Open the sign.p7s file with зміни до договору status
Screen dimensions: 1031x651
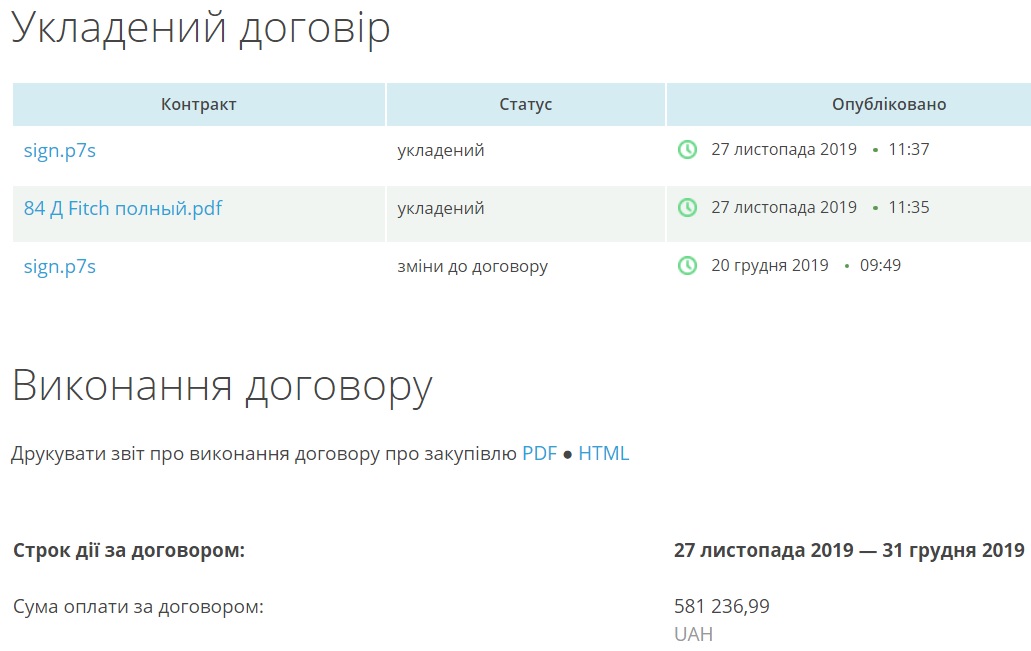[60, 267]
